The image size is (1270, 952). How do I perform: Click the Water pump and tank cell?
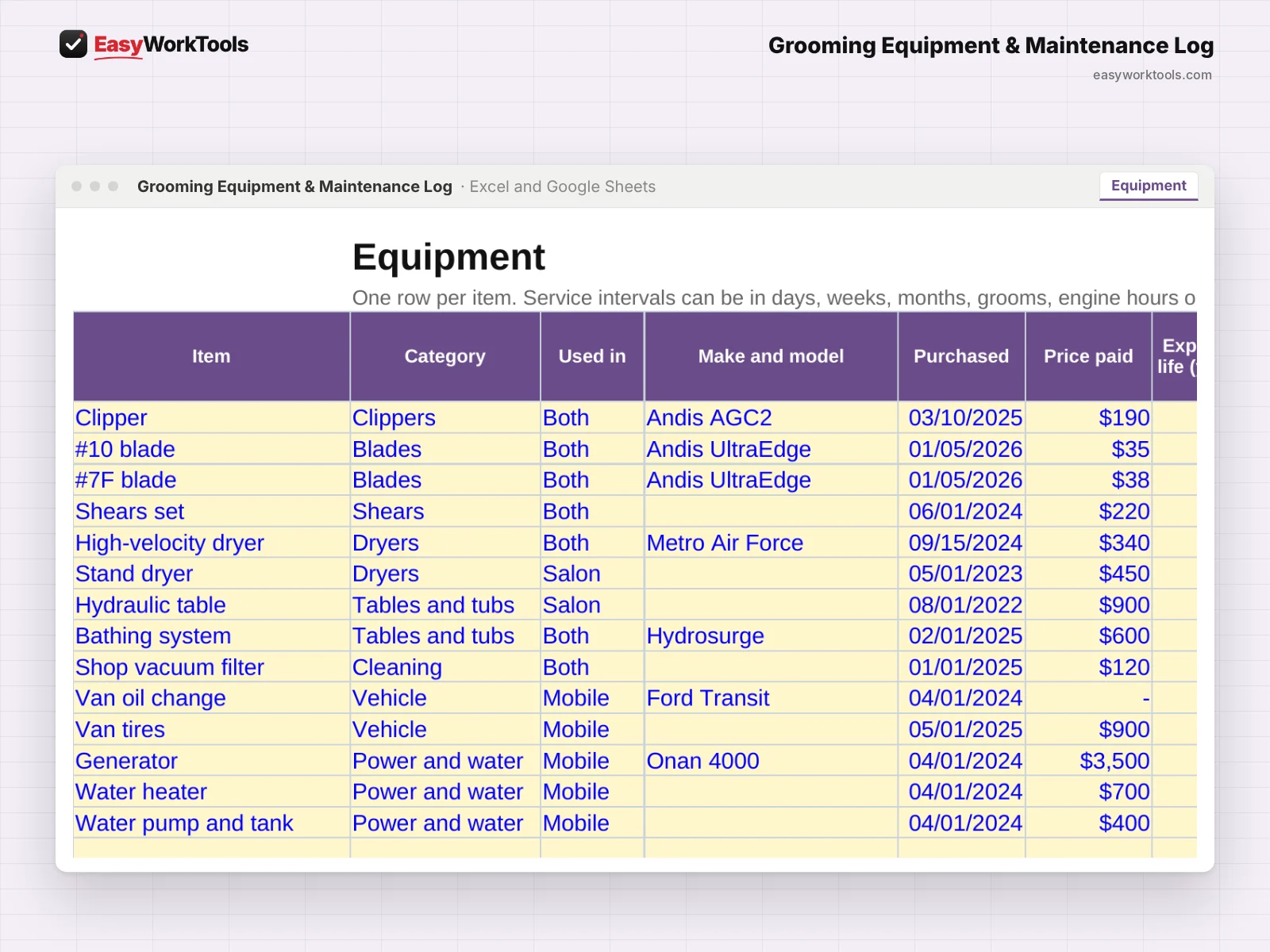click(211, 823)
